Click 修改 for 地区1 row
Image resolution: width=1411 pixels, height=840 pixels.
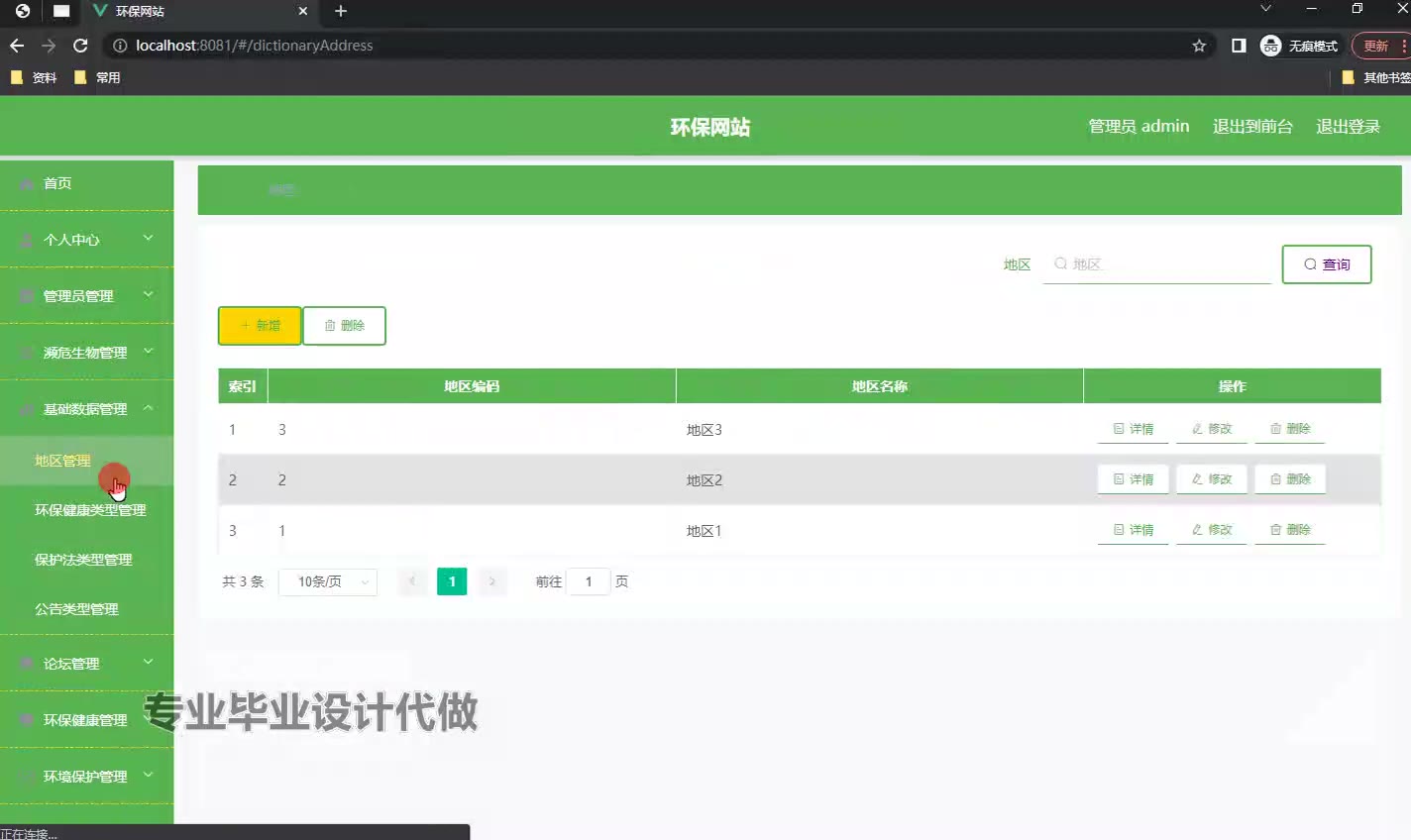[1212, 530]
